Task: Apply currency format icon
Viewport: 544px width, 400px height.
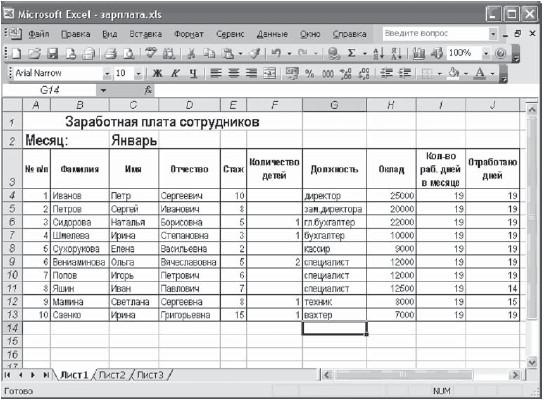Action: (x=292, y=73)
